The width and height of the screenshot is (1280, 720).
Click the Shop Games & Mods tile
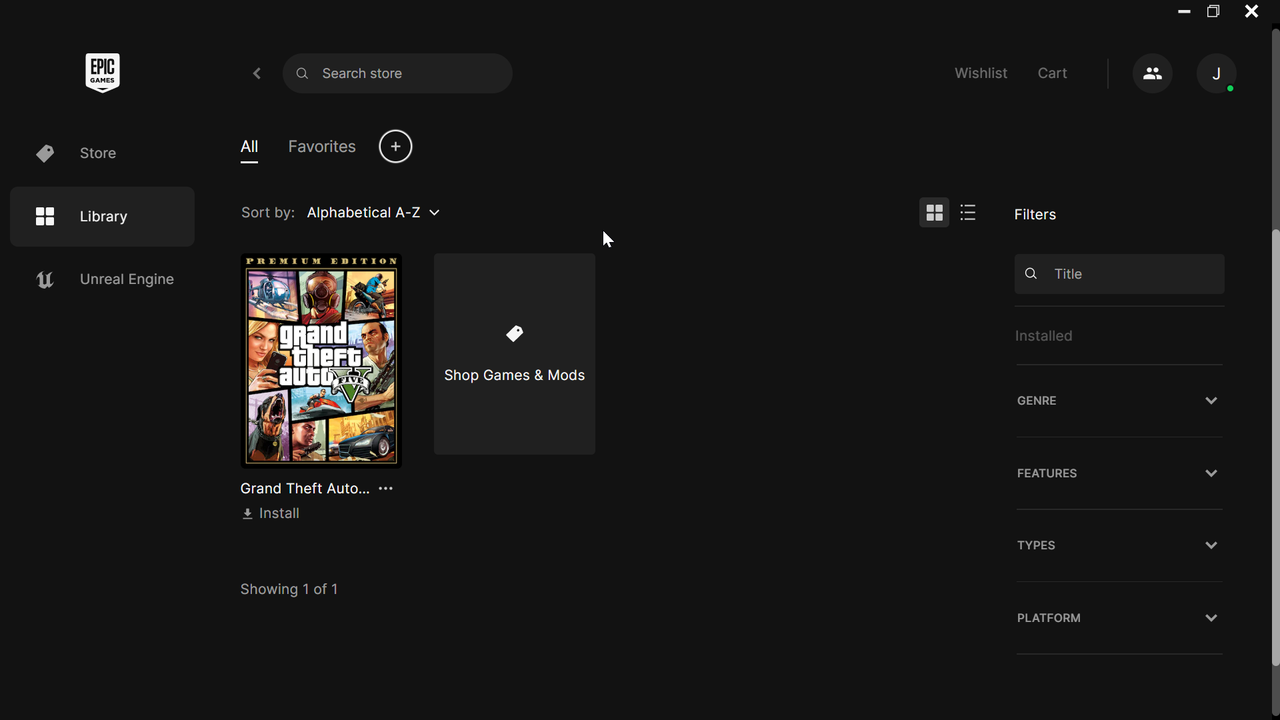(514, 354)
